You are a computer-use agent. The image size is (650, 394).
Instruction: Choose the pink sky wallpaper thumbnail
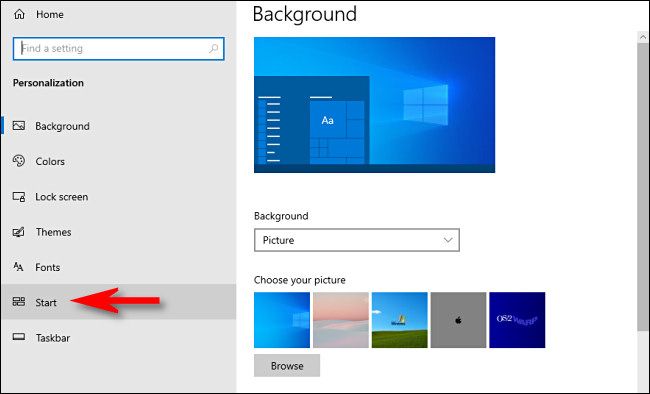point(341,320)
